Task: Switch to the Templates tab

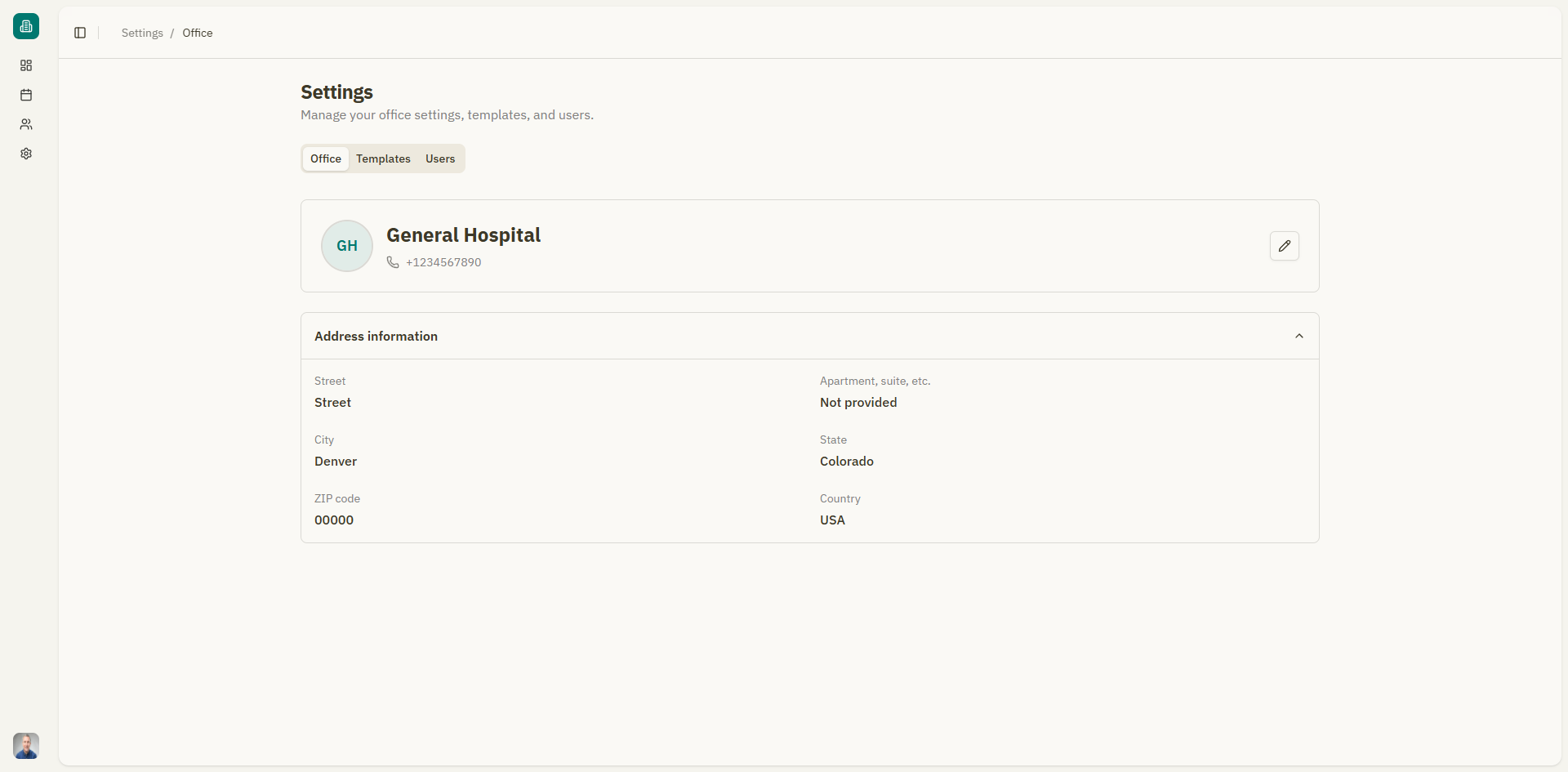Action: click(x=383, y=158)
